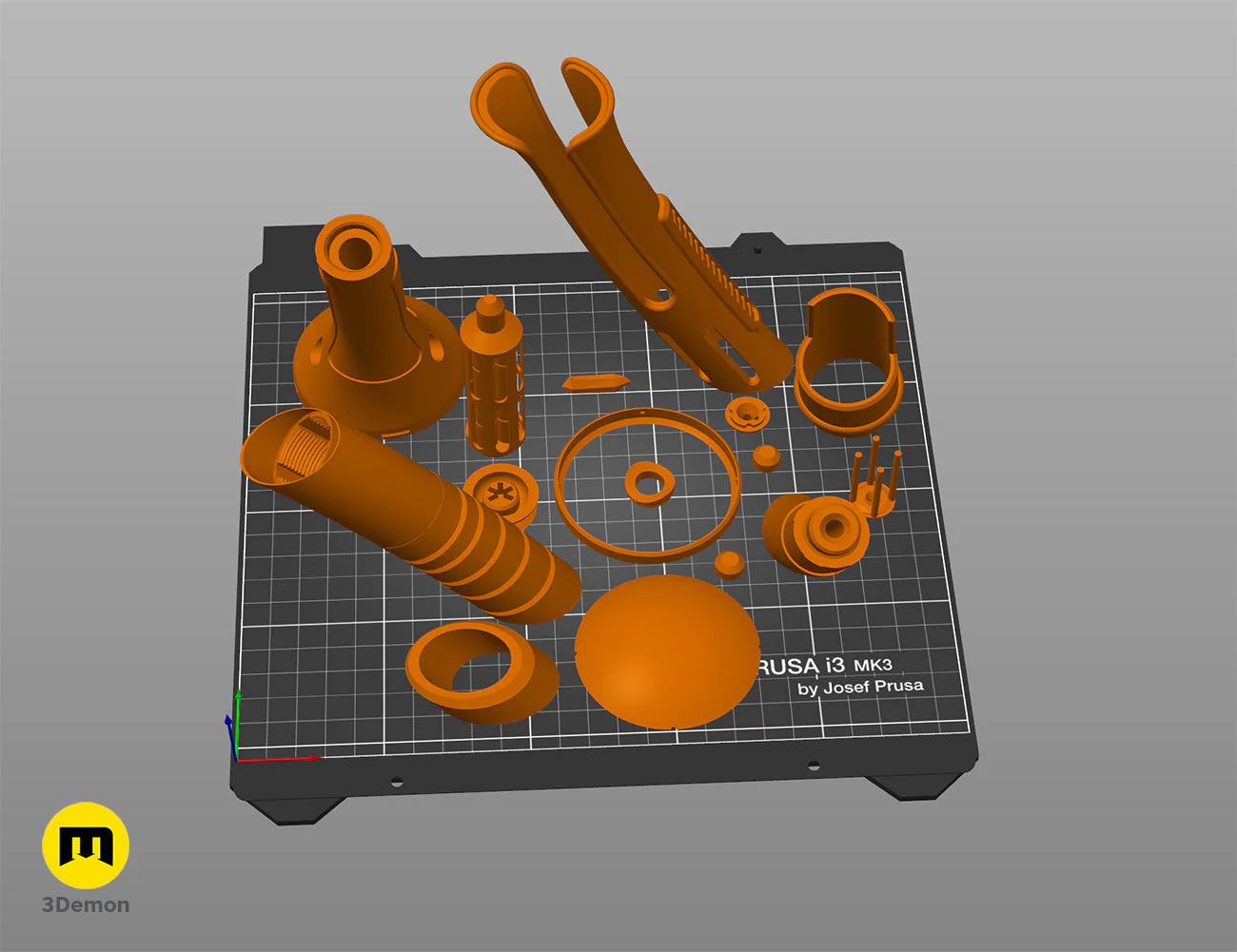Select the rounded nozzle cap model

click(815, 534)
